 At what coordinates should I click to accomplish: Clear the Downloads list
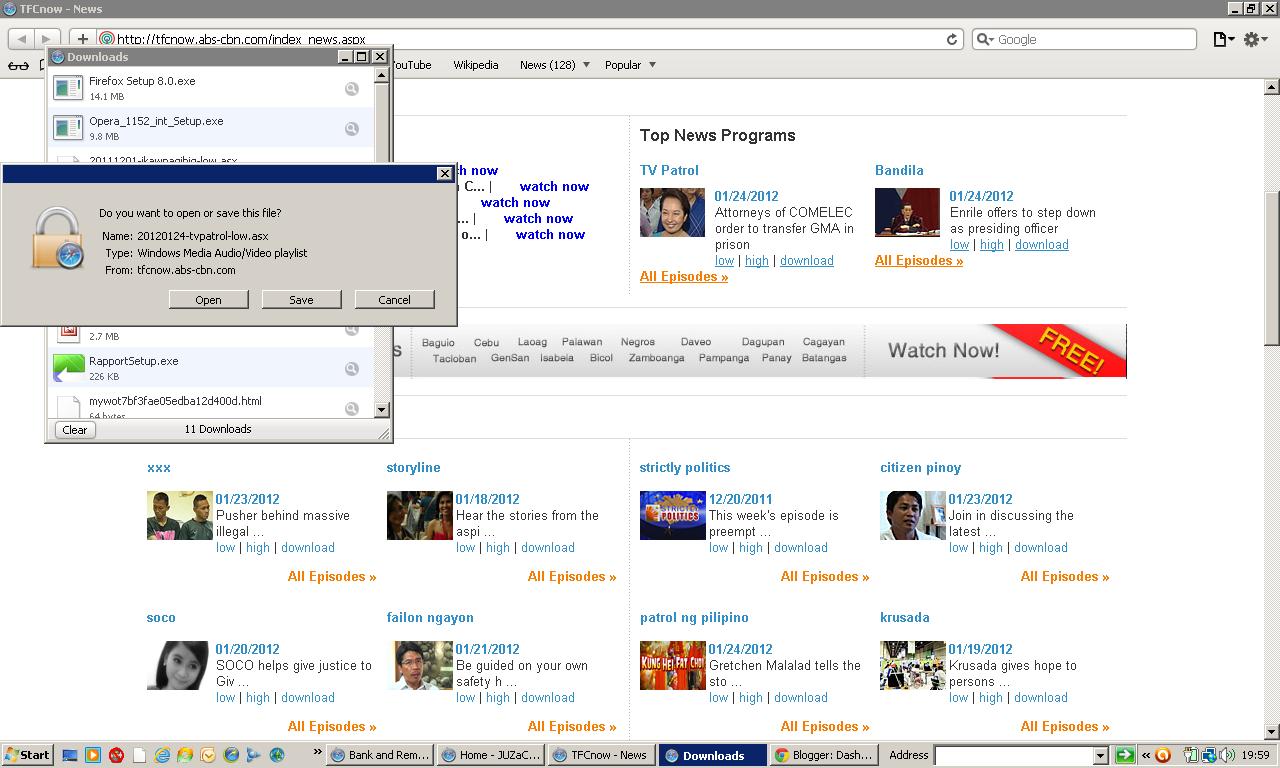pyautogui.click(x=75, y=429)
